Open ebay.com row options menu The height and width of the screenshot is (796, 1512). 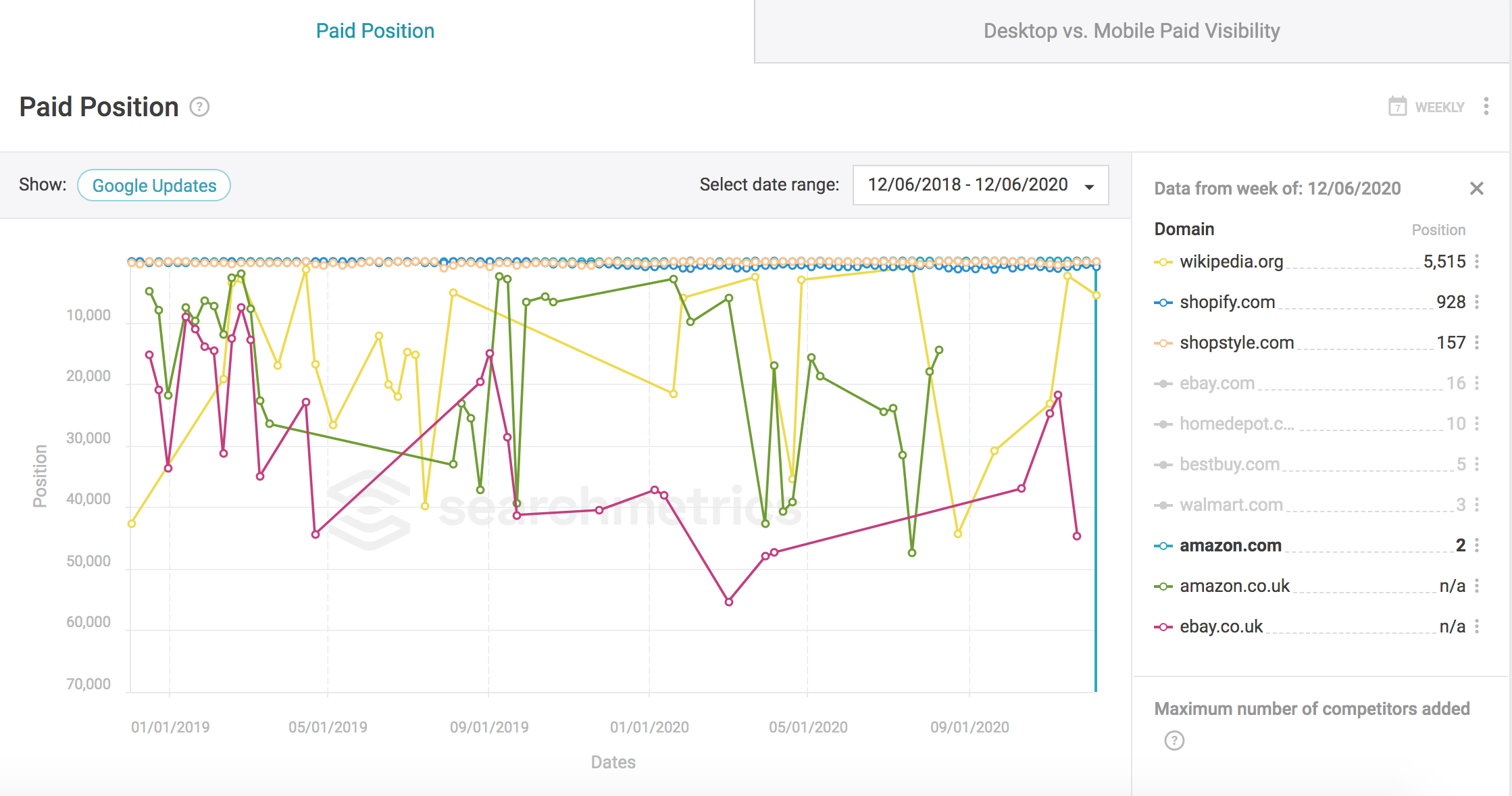coord(1477,383)
